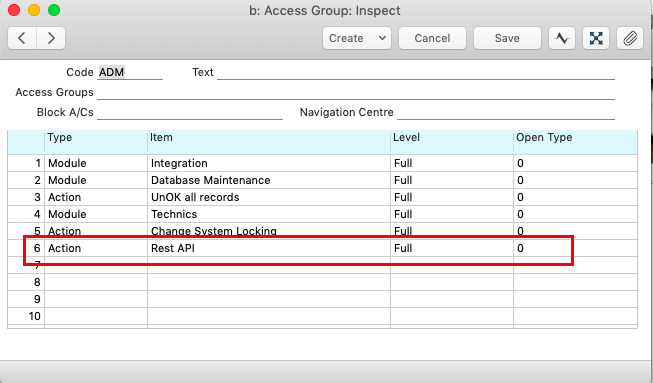653x383 pixels.
Task: Open the record history activity icon
Action: pyautogui.click(x=562, y=38)
